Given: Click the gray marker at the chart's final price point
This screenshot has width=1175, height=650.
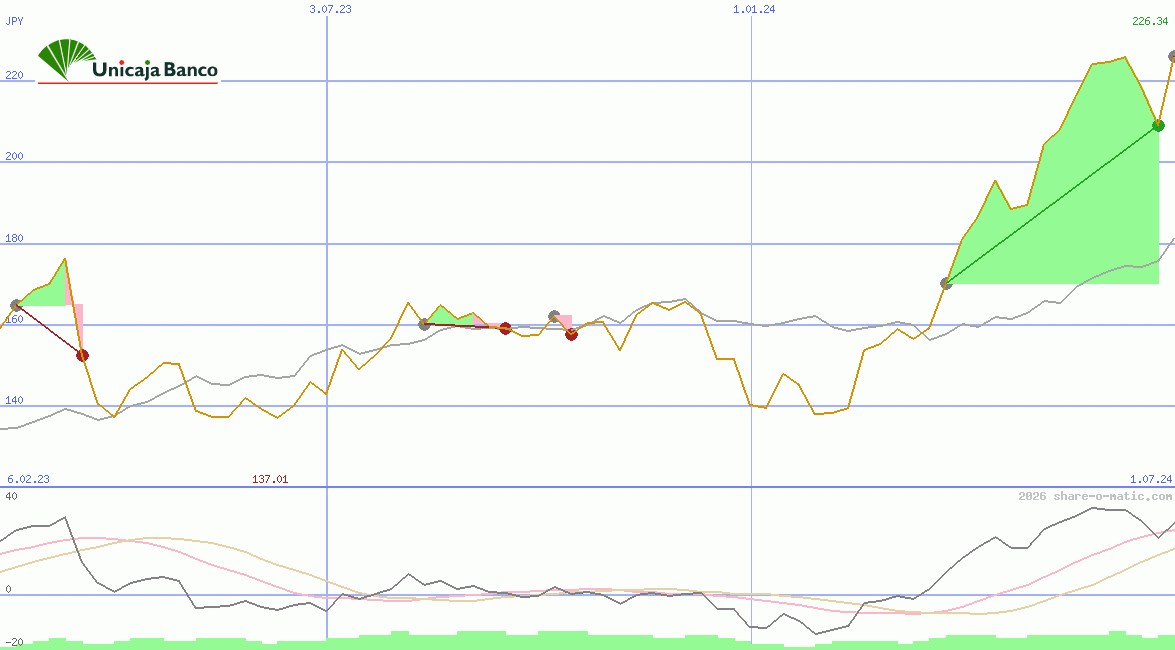Looking at the screenshot, I should click(1172, 57).
